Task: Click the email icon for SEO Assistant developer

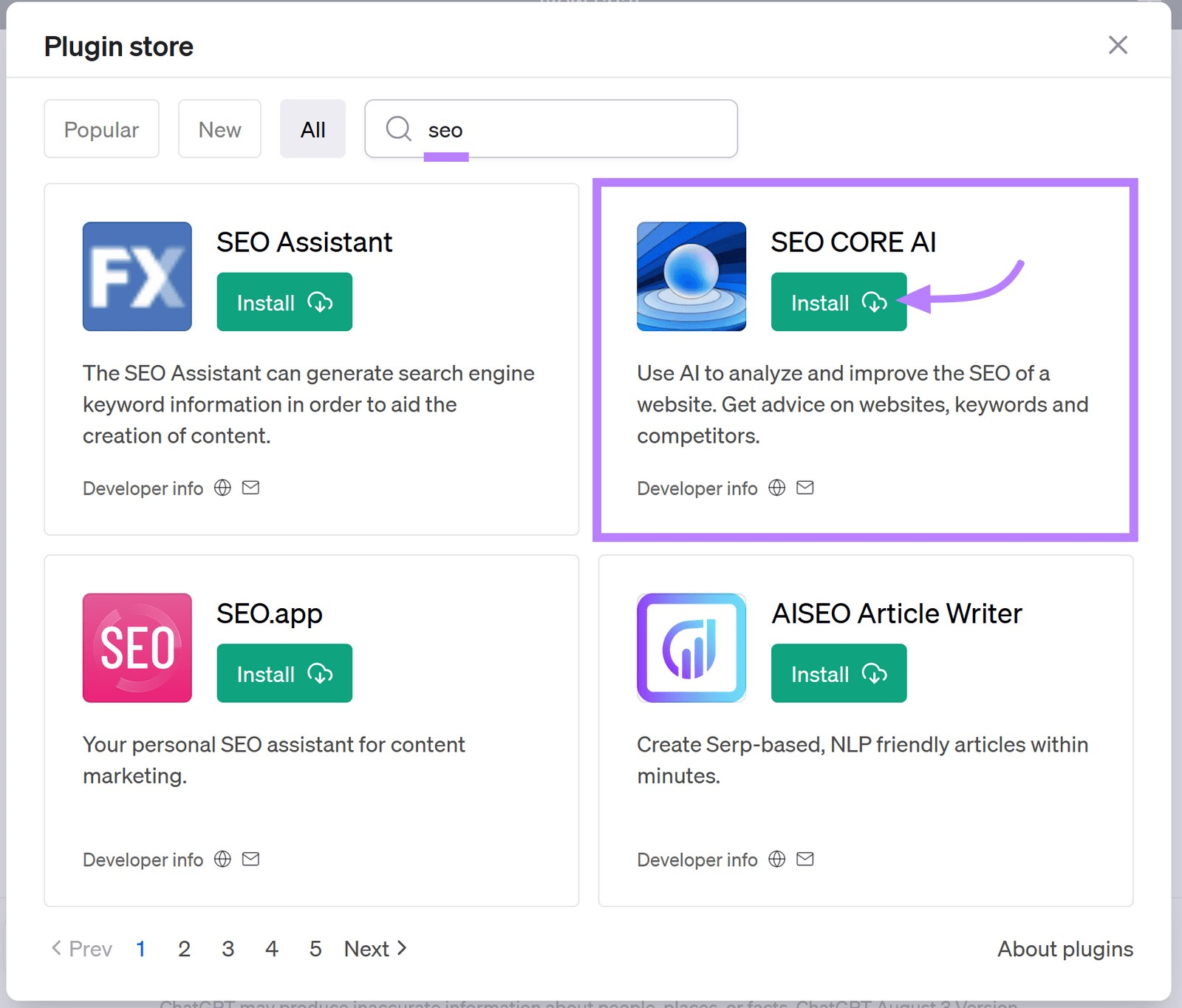Action: pos(250,487)
